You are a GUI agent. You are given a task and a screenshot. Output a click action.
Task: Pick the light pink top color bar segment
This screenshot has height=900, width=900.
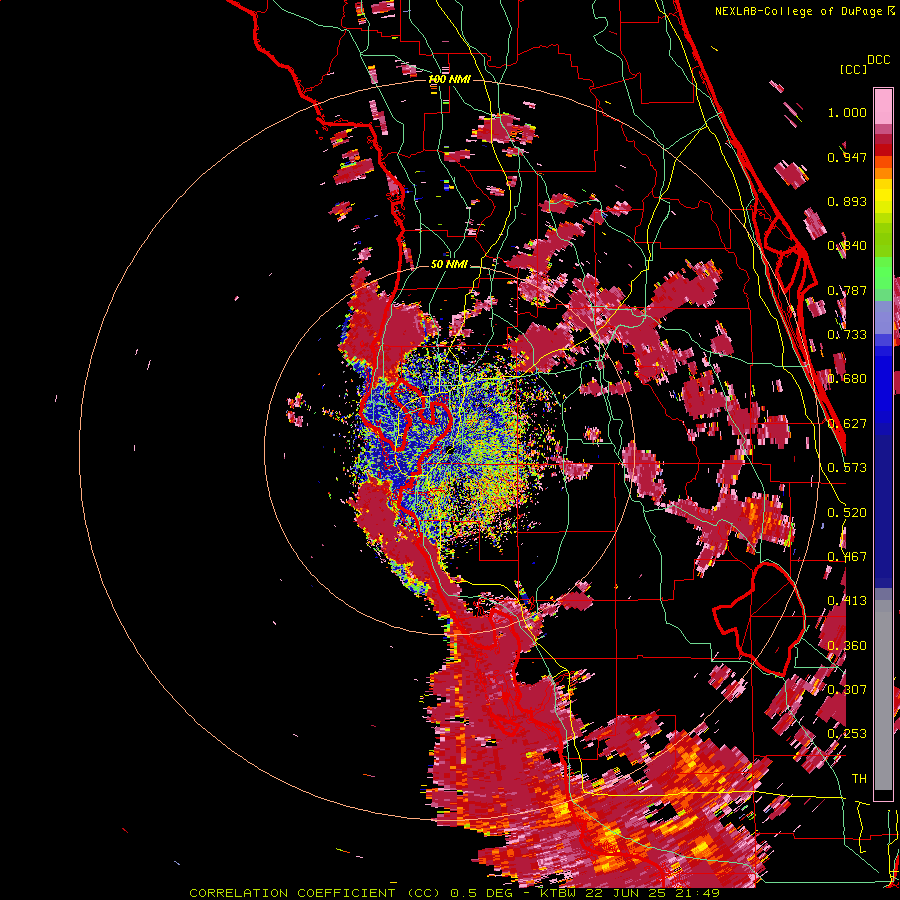pyautogui.click(x=883, y=107)
